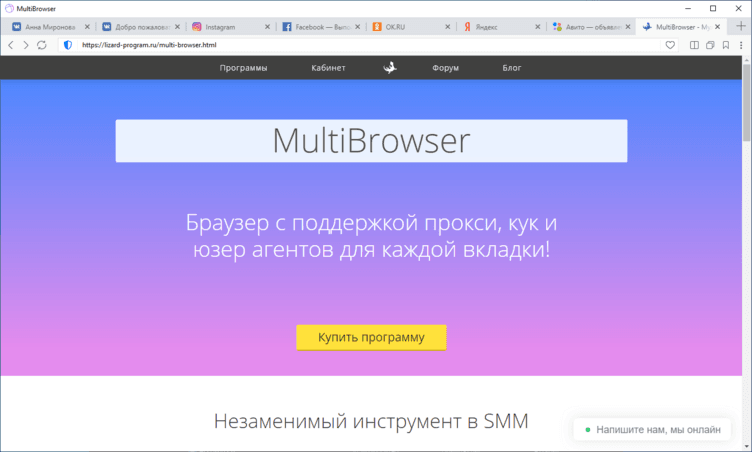This screenshot has width=752, height=452.
Task: Close the MultiBrowser tab
Action: click(717, 27)
